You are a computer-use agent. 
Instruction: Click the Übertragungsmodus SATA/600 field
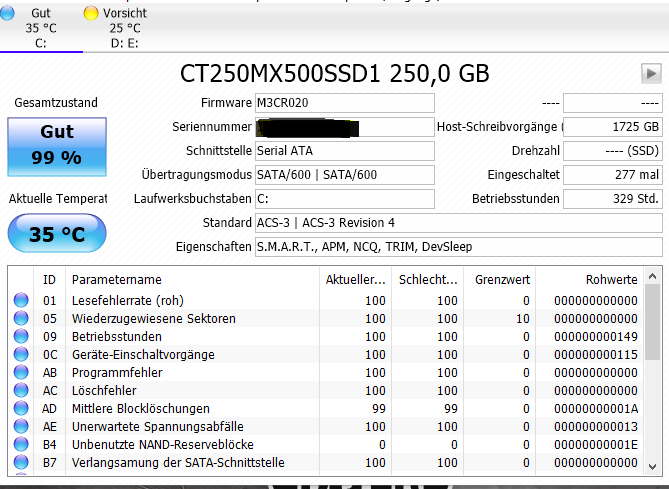[345, 175]
